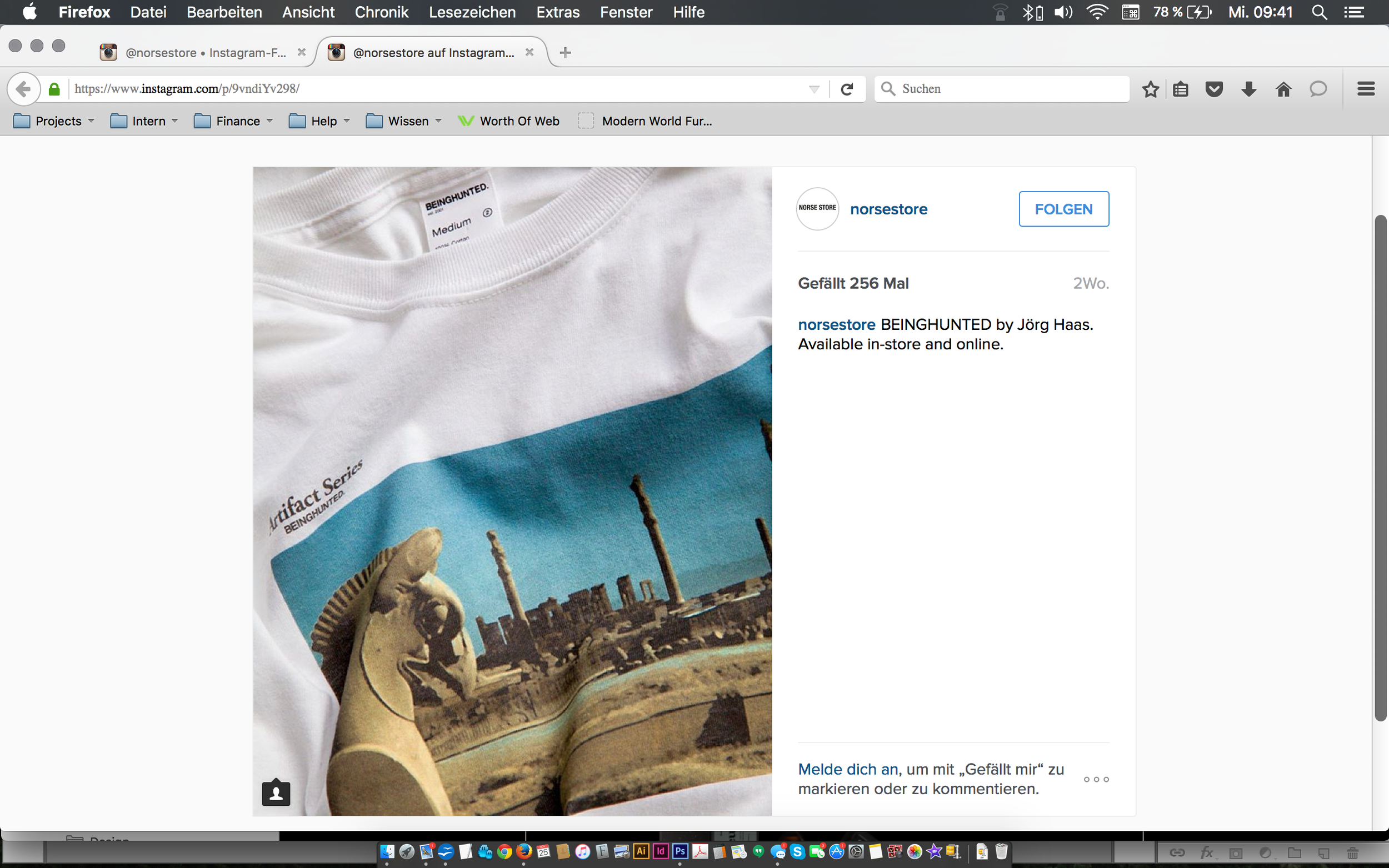
Task: Open the Firefox hamburger menu
Action: 1366,89
